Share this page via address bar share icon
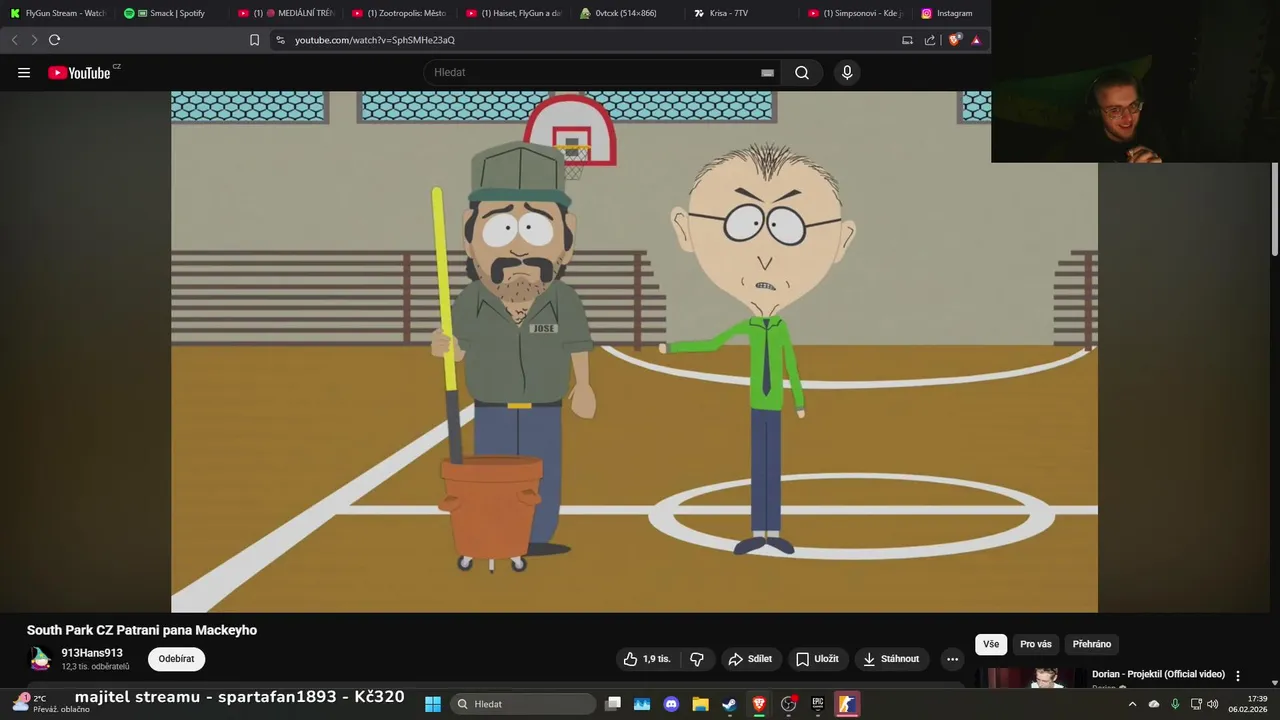The image size is (1280, 720). (x=930, y=40)
